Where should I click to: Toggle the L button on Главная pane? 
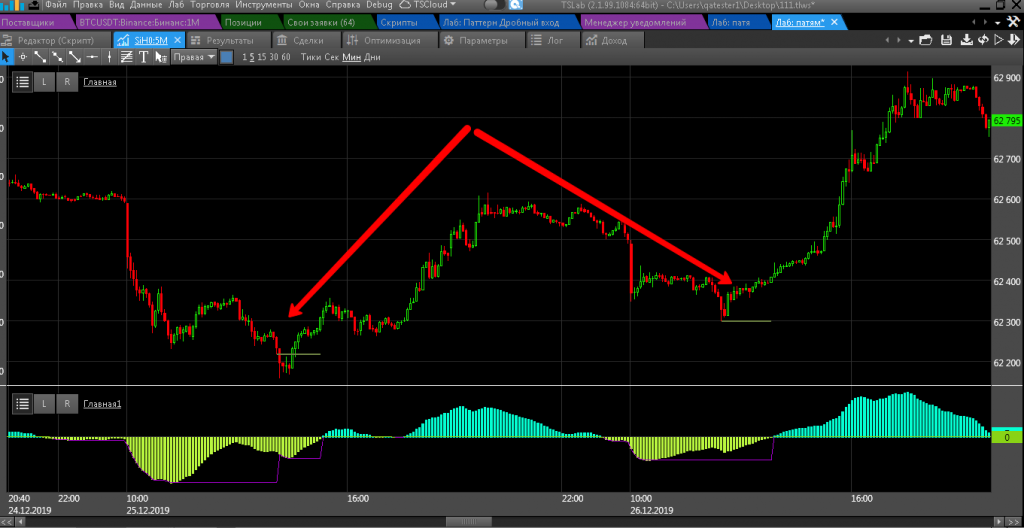tap(45, 82)
